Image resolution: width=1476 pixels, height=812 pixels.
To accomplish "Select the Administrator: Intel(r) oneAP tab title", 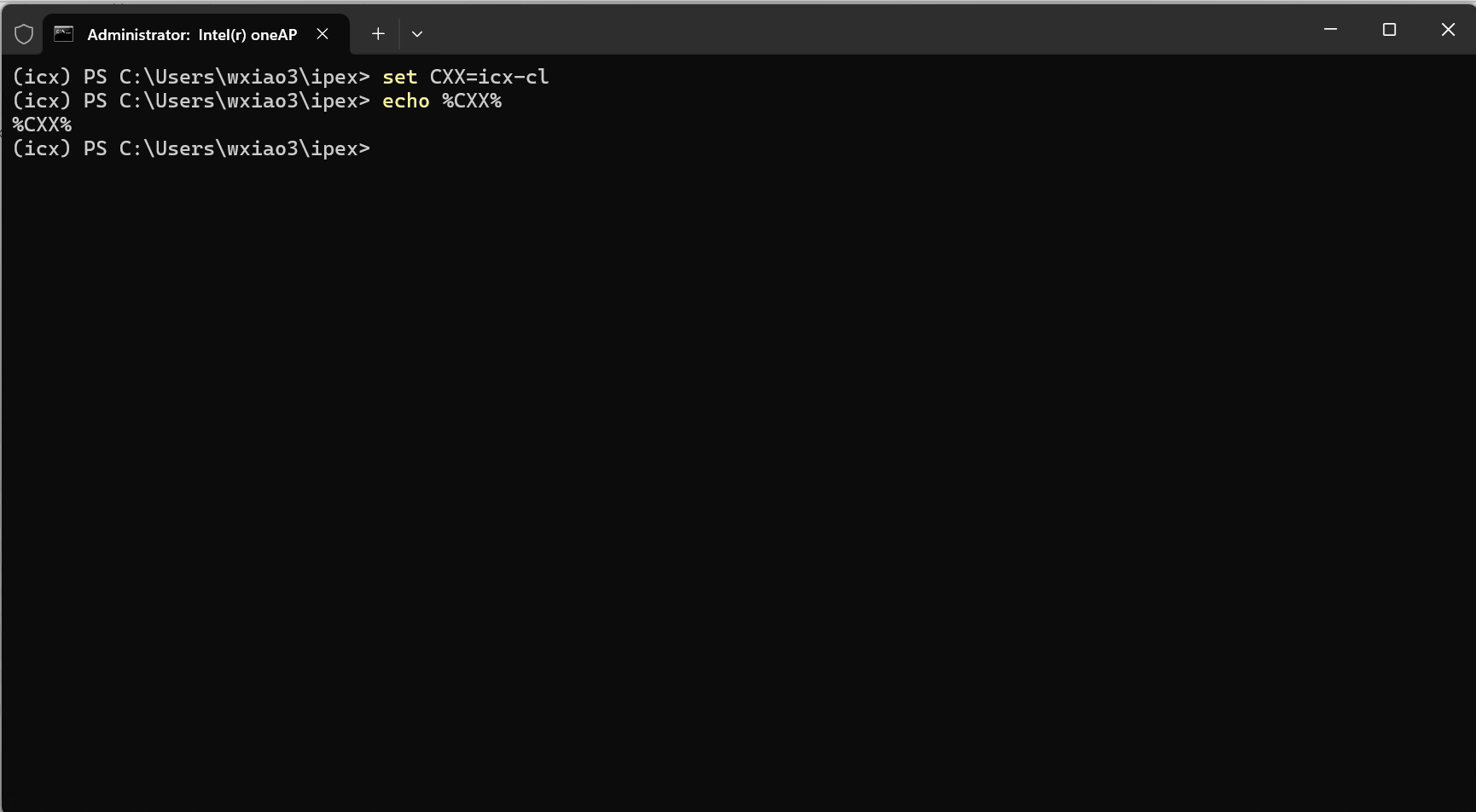I will 192,35.
